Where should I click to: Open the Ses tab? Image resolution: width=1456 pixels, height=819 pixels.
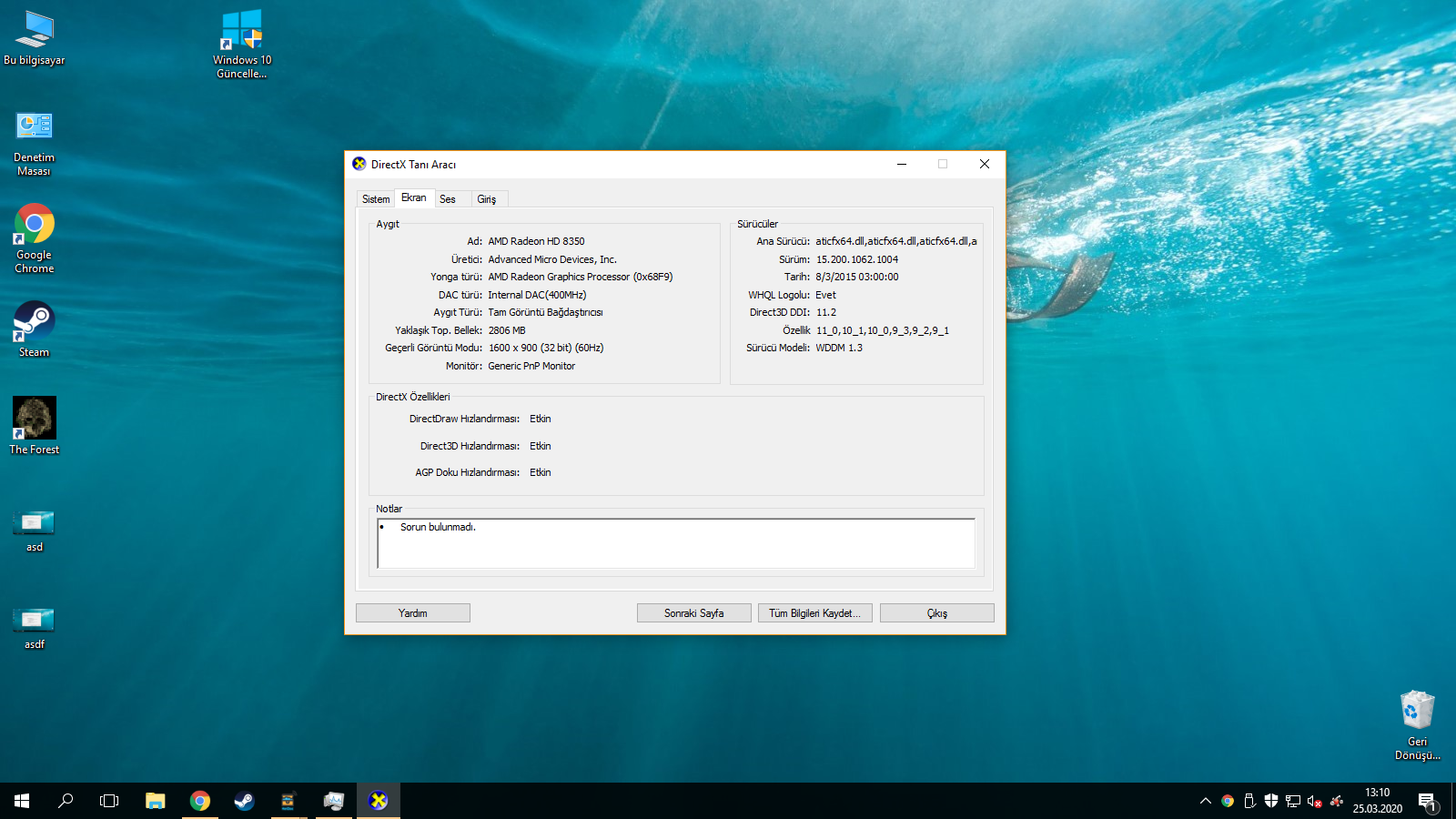coord(448,199)
